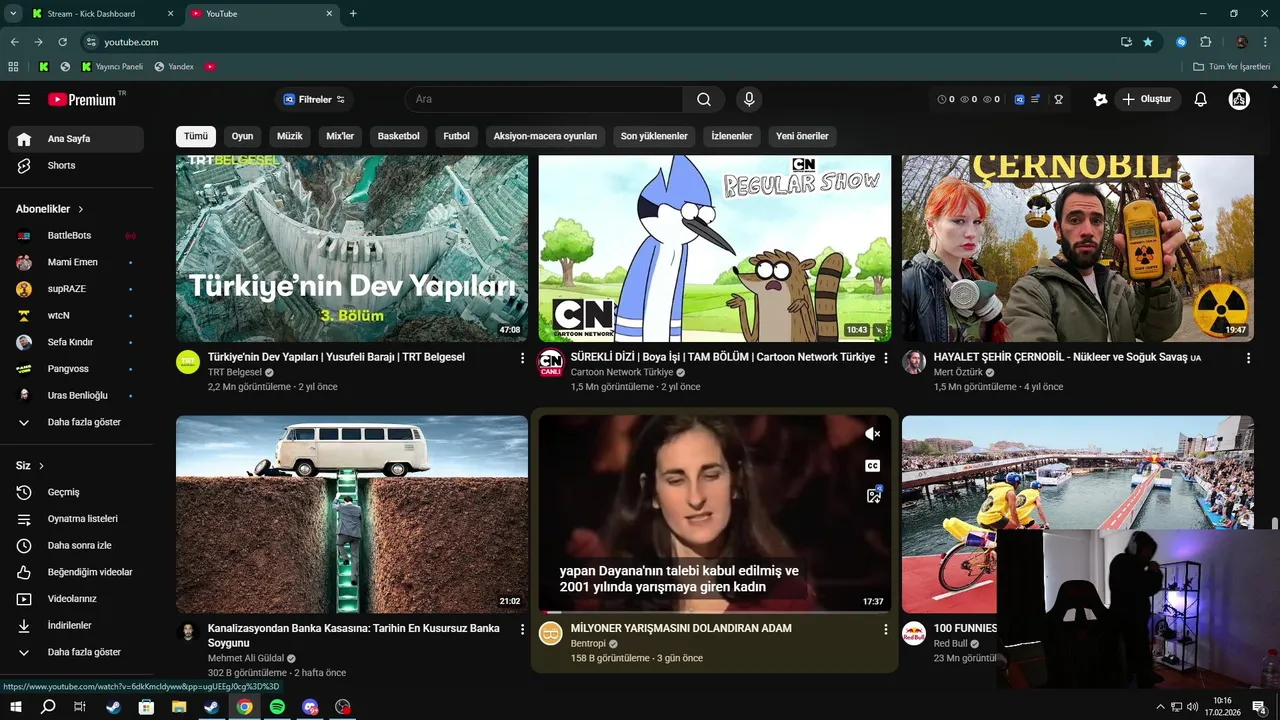This screenshot has height=720, width=1280.
Task: Open the Filtreler filter dropdown
Action: (314, 99)
